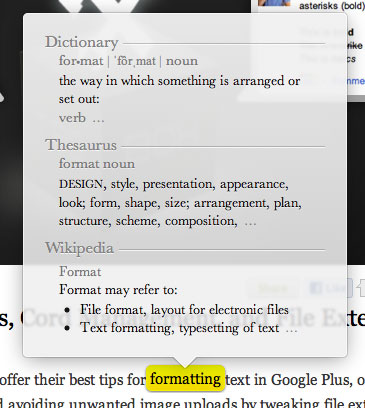The width and height of the screenshot is (365, 408).
Task: Click the asterisks (bold) text
Action: coord(332,6)
